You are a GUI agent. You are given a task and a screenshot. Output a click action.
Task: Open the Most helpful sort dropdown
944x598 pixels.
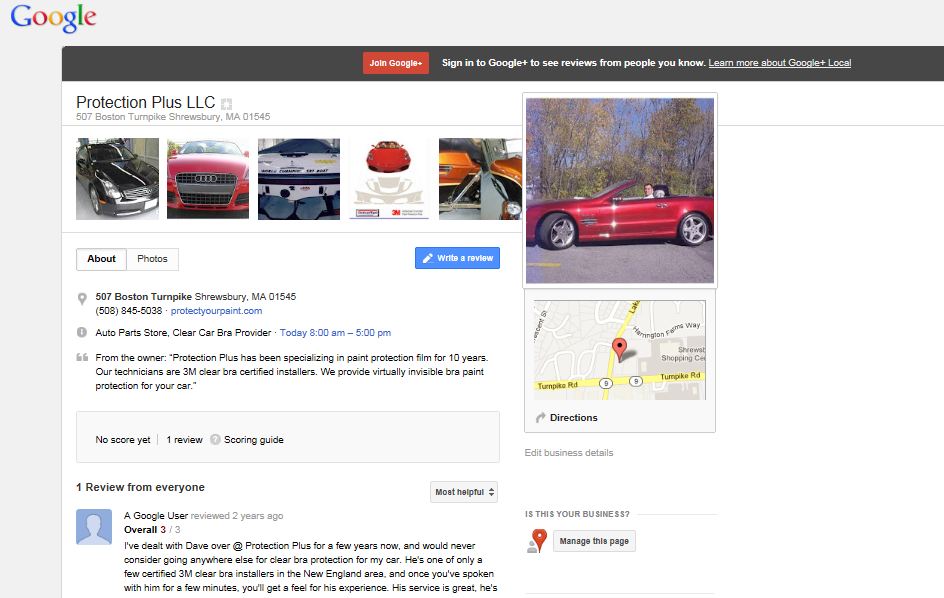click(x=464, y=492)
